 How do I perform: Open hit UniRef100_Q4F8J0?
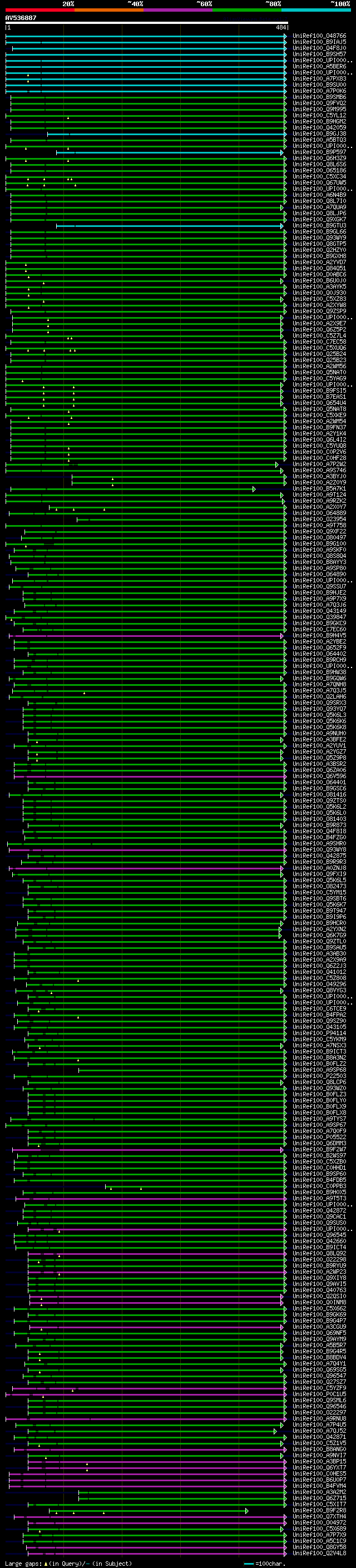point(319,48)
